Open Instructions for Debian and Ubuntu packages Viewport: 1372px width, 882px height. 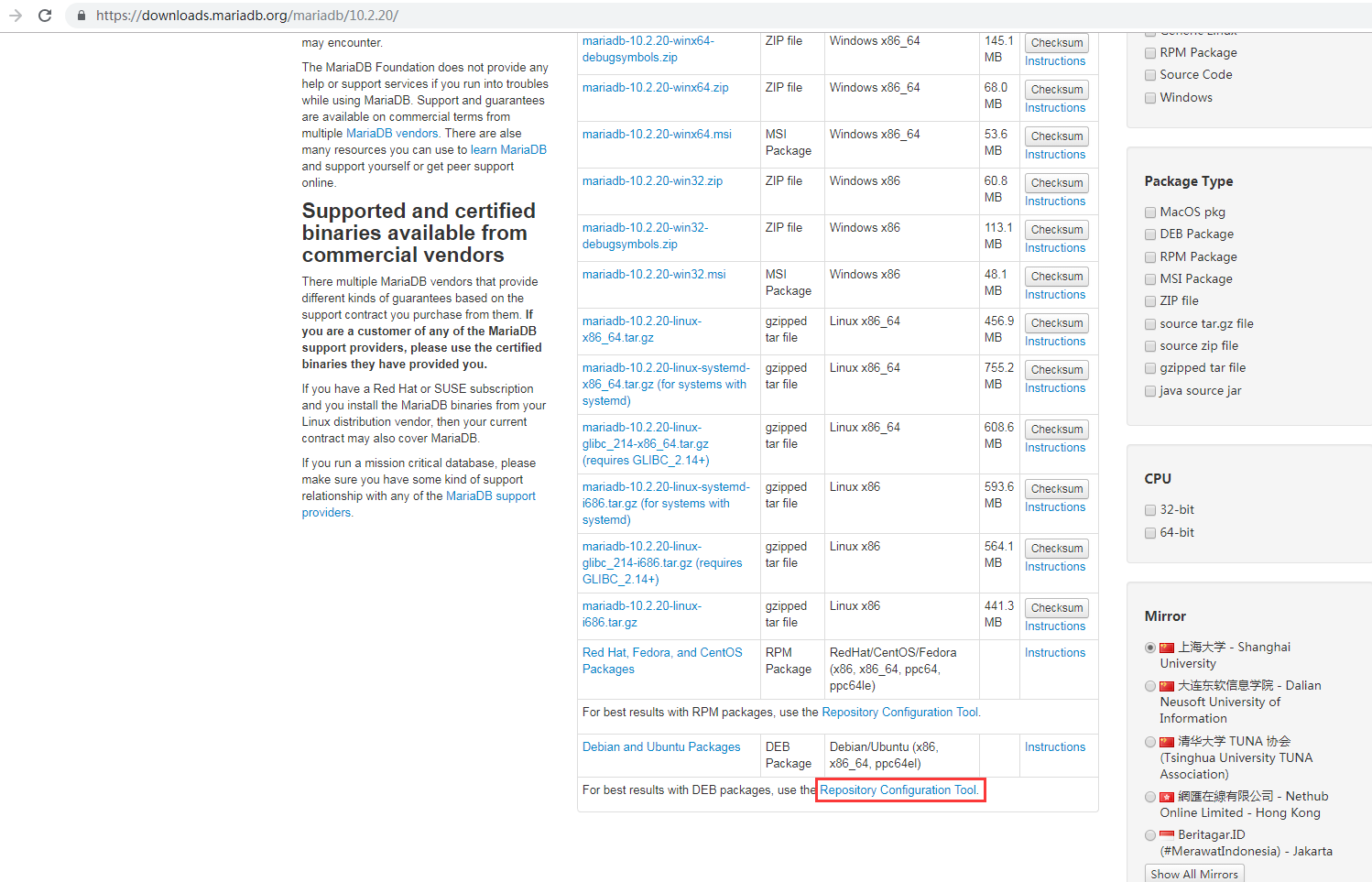coord(1055,747)
